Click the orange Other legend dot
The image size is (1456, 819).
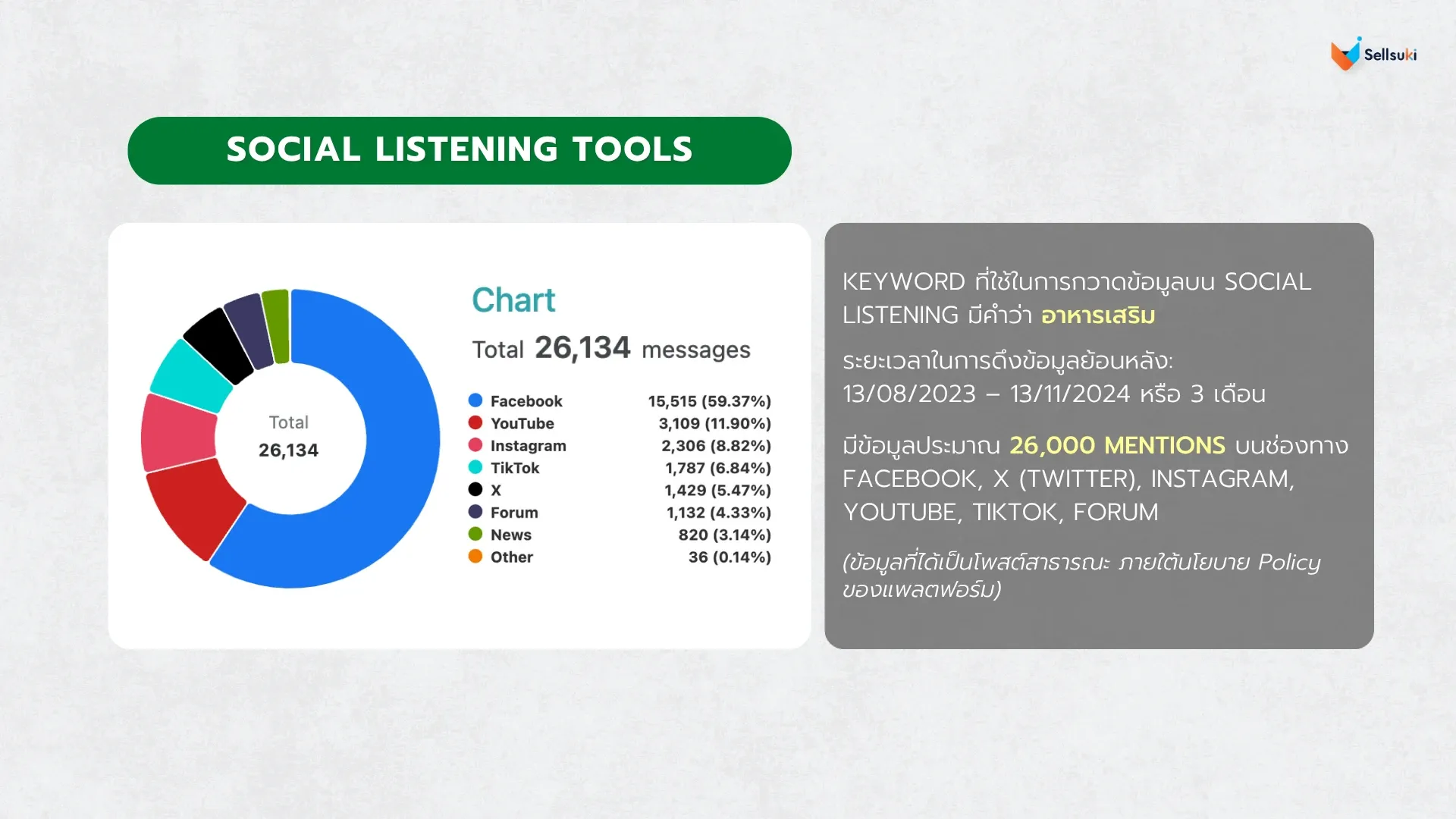[x=475, y=557]
